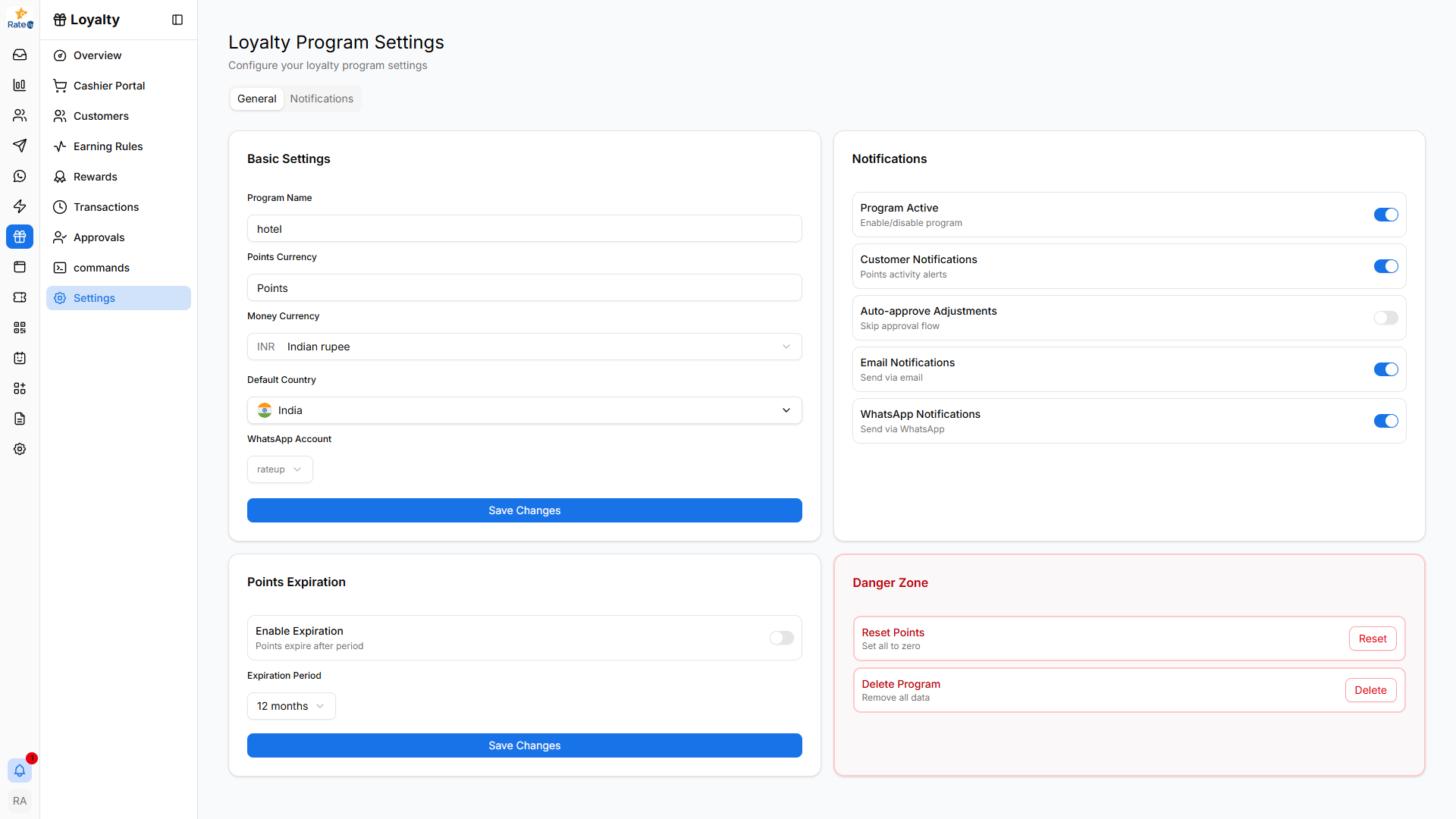
Task: Open the Expiration Period dropdown
Action: (291, 706)
